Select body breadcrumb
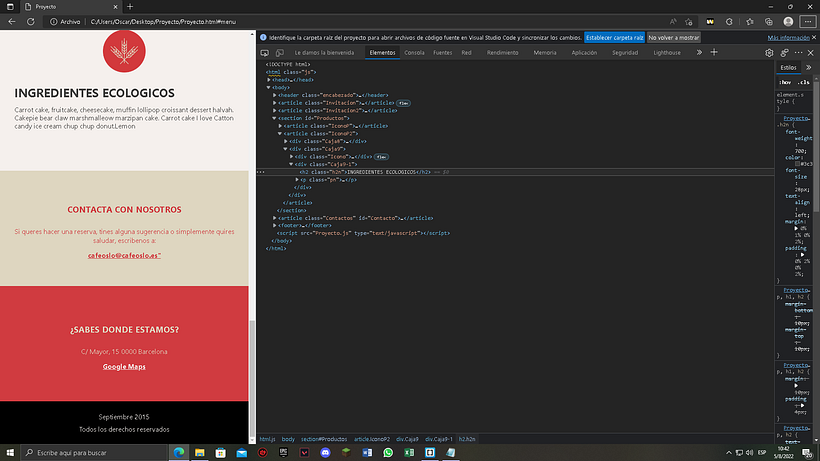Screen dimensions: 820x461 (288, 439)
